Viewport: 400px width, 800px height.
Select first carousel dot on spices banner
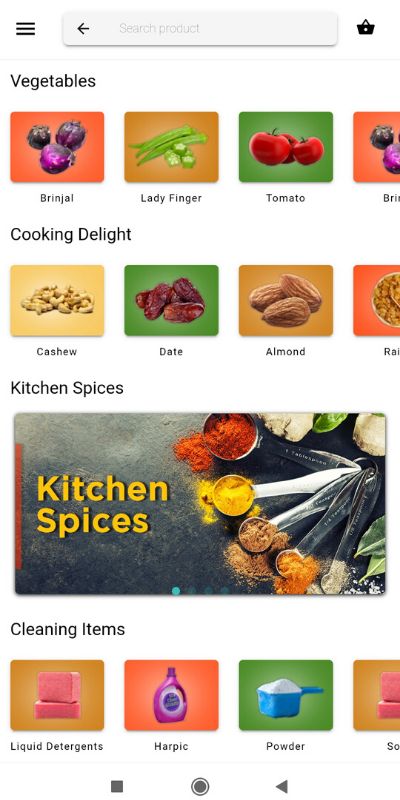coord(176,591)
